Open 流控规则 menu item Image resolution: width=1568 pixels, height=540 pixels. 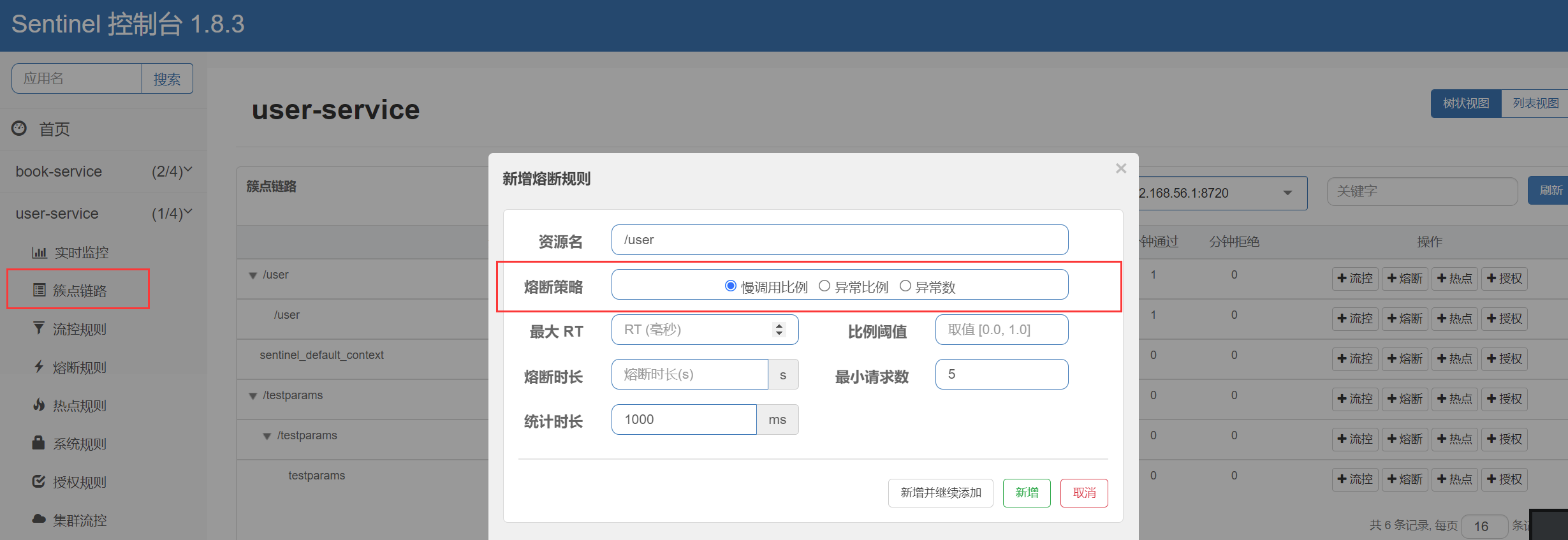(x=80, y=329)
